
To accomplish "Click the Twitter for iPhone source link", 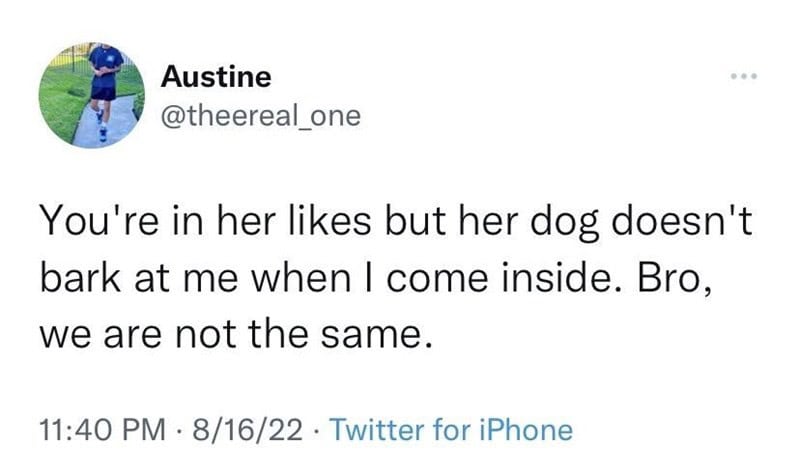I will [x=452, y=429].
